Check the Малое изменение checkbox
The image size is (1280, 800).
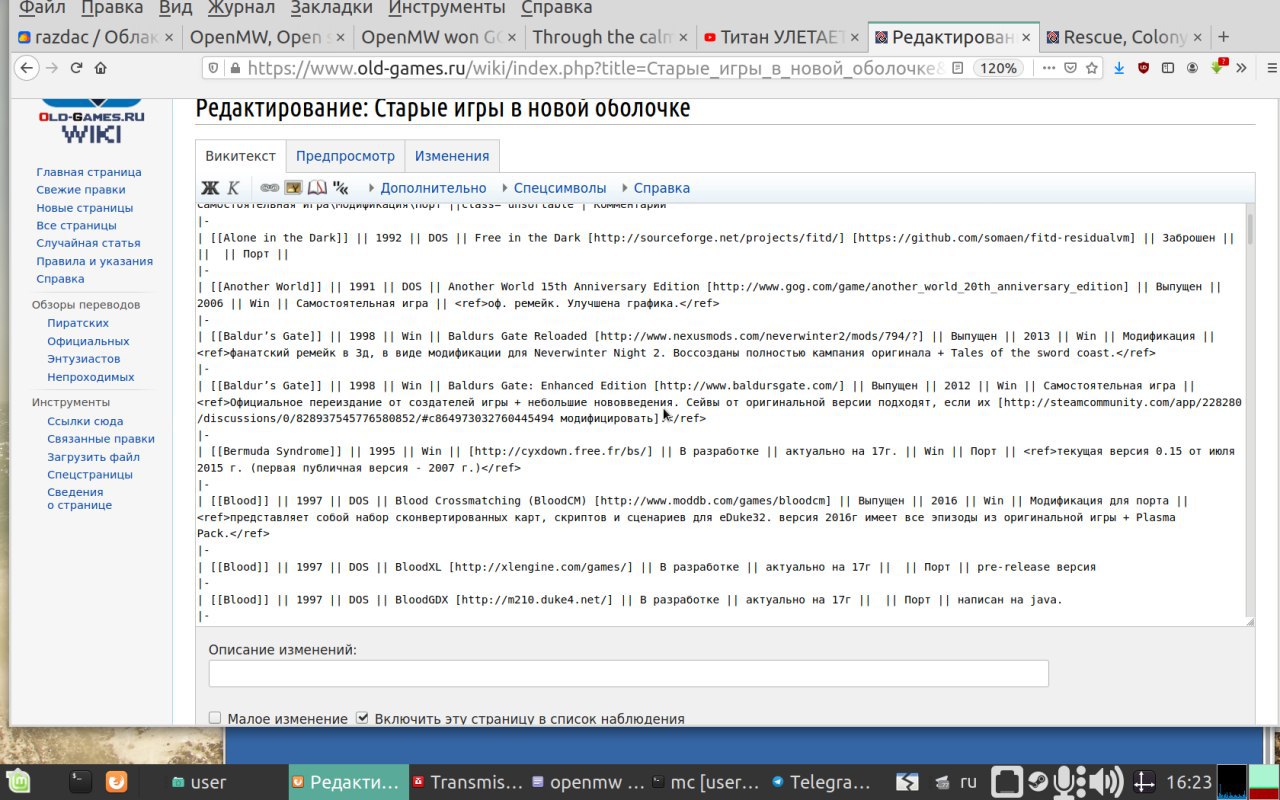coord(214,718)
